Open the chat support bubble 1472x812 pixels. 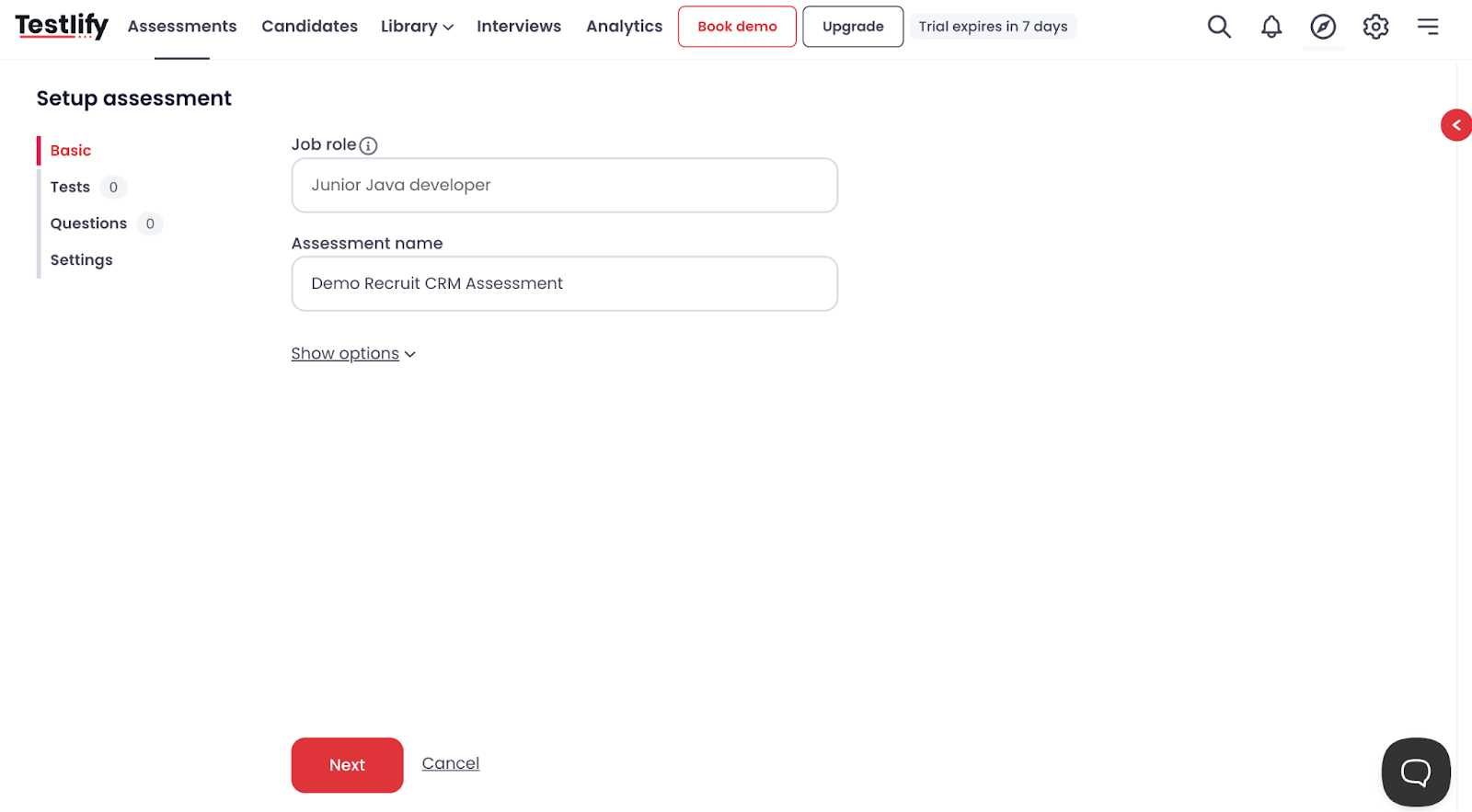1416,772
